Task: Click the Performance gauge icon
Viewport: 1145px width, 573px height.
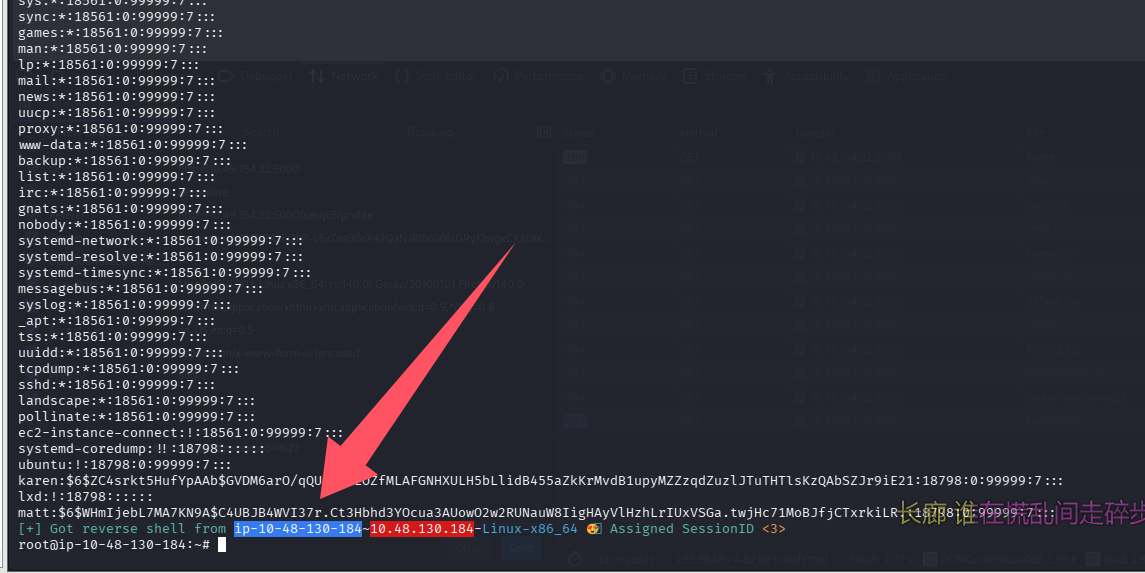Action: pos(502,76)
